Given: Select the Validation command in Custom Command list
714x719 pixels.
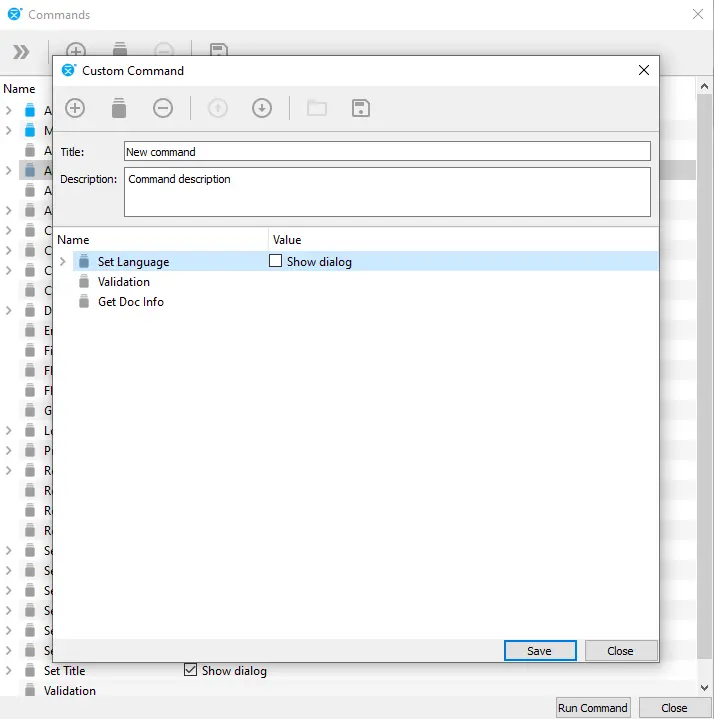Looking at the screenshot, I should 124,282.
